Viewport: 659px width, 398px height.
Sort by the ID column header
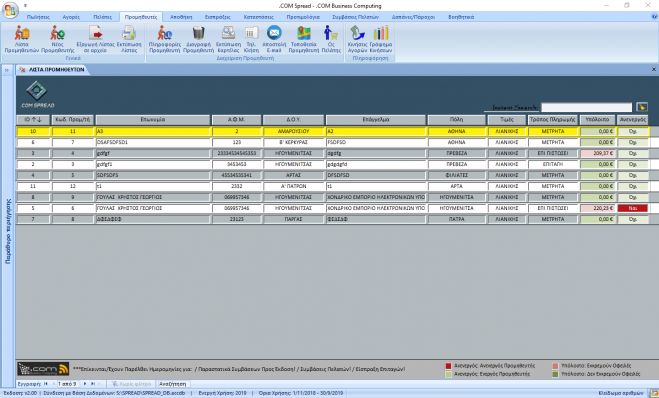(x=33, y=120)
